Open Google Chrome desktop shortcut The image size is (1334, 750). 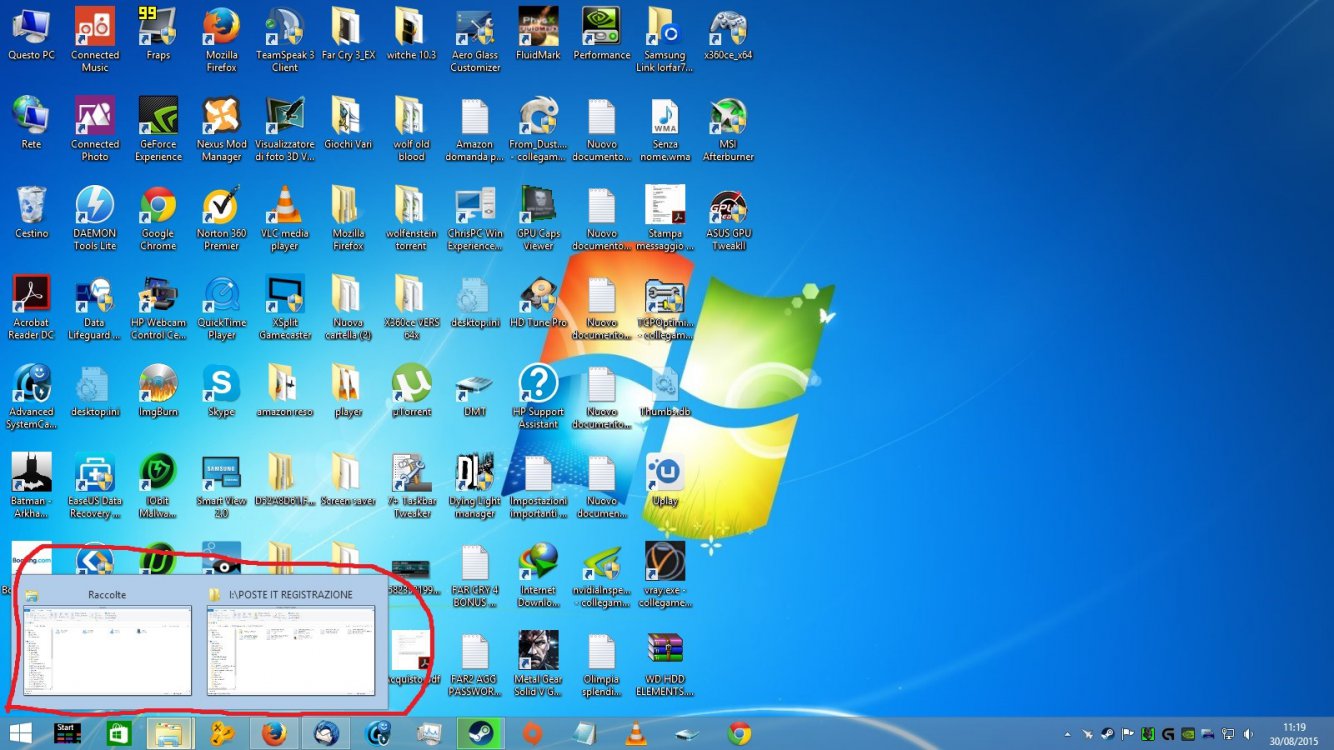click(158, 218)
